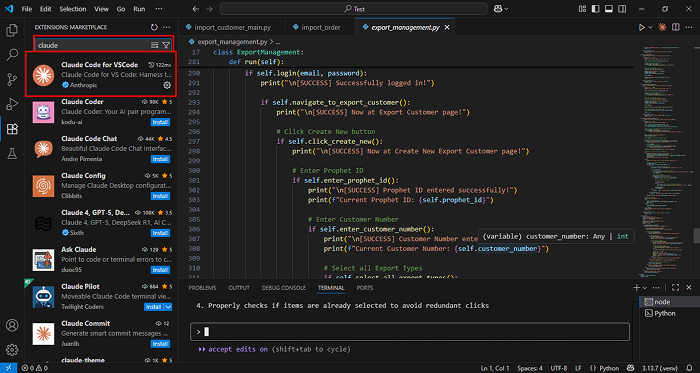Install the Claude Commit extension
This screenshot has width=700, height=373.
[x=160, y=344]
